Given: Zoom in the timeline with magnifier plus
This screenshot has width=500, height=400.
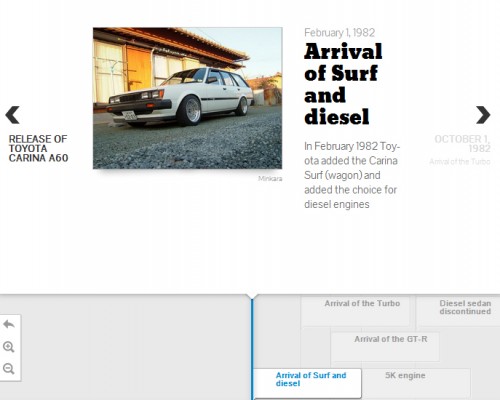Looking at the screenshot, I should pyautogui.click(x=9, y=347).
